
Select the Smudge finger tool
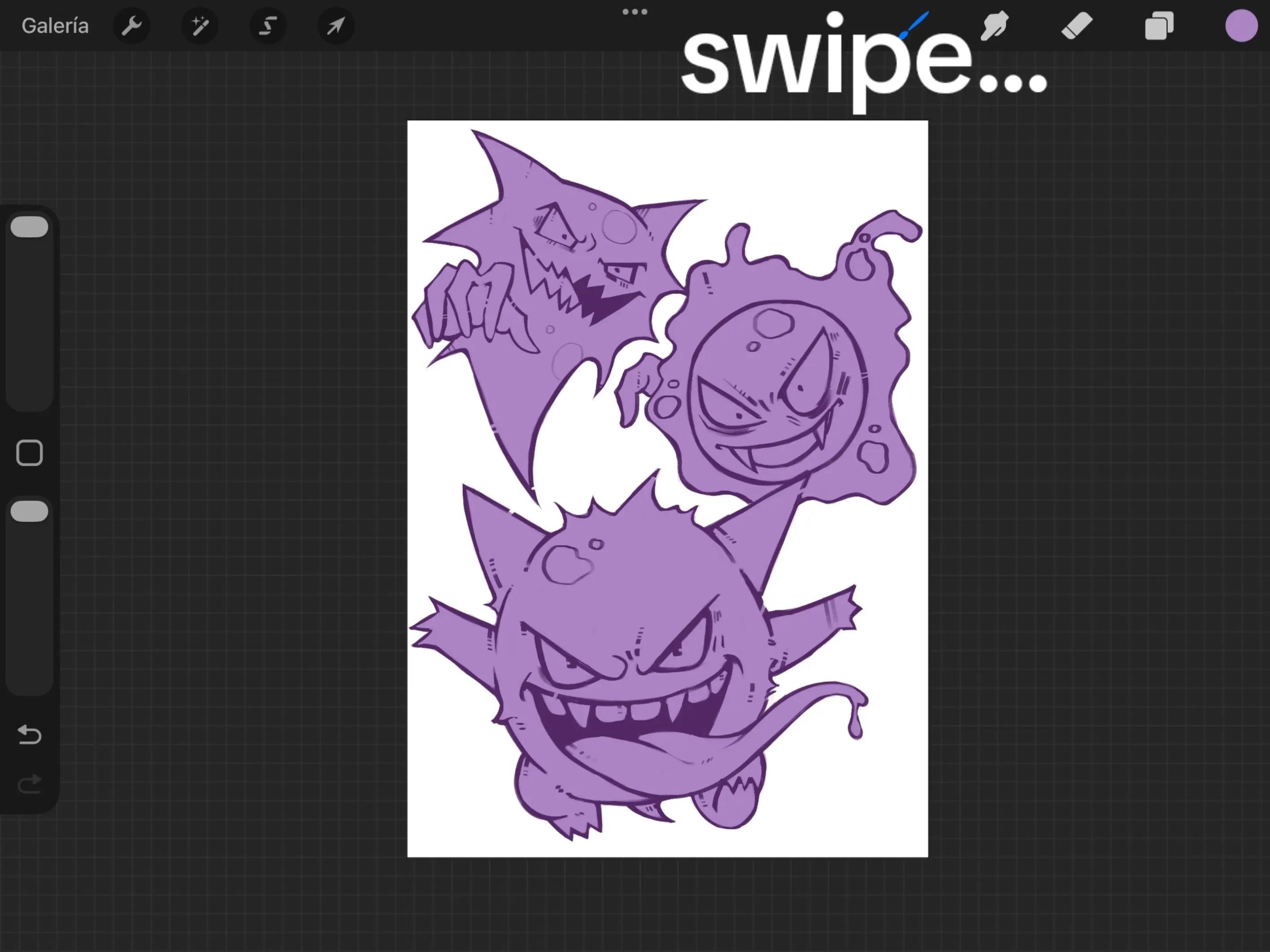click(994, 26)
